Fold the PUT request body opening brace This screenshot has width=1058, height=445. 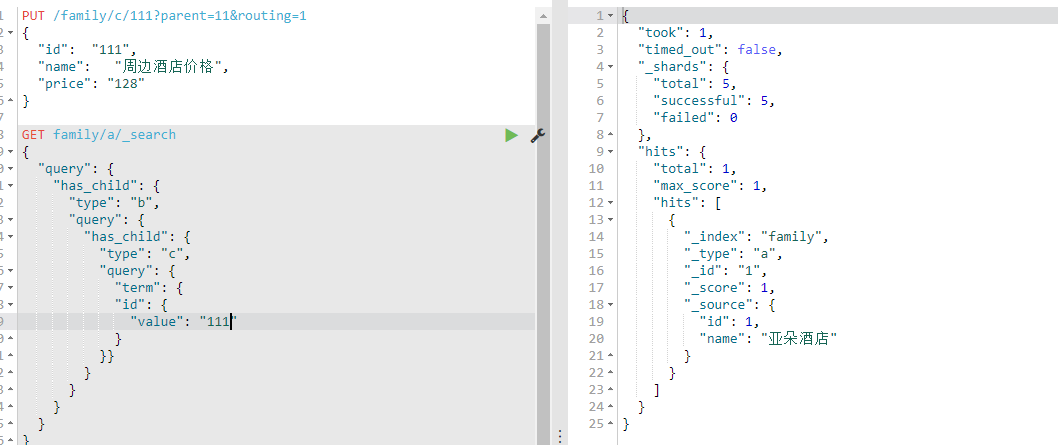11,33
